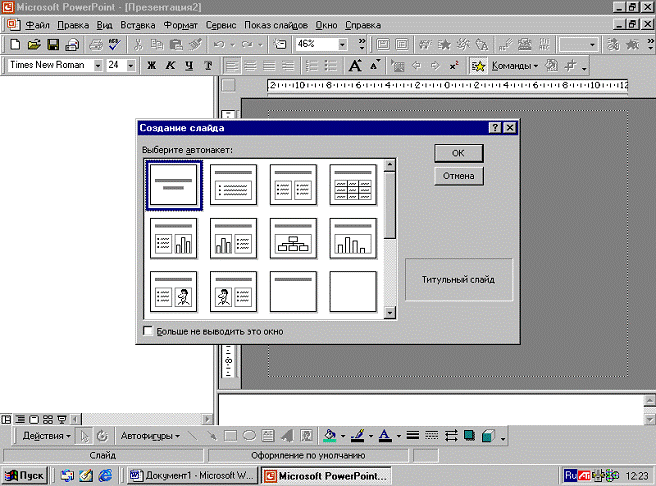Select the title slide layout thumbnail

click(x=174, y=185)
